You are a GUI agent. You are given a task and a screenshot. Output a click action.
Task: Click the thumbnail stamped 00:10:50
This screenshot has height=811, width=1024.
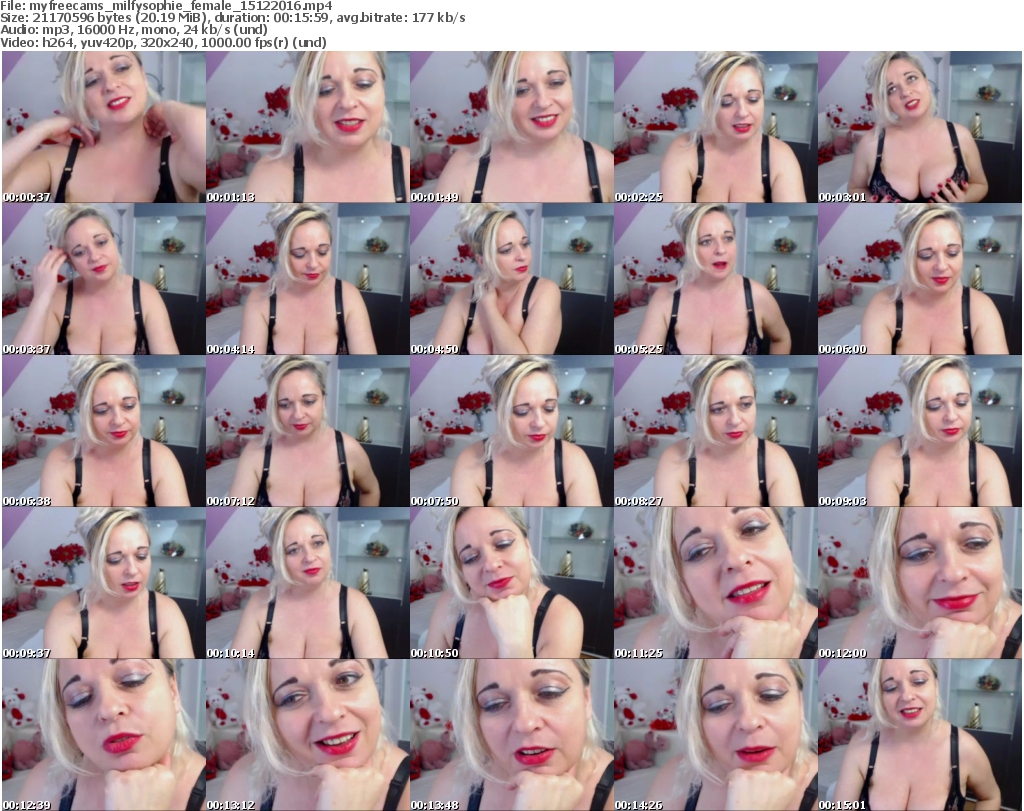(x=511, y=582)
